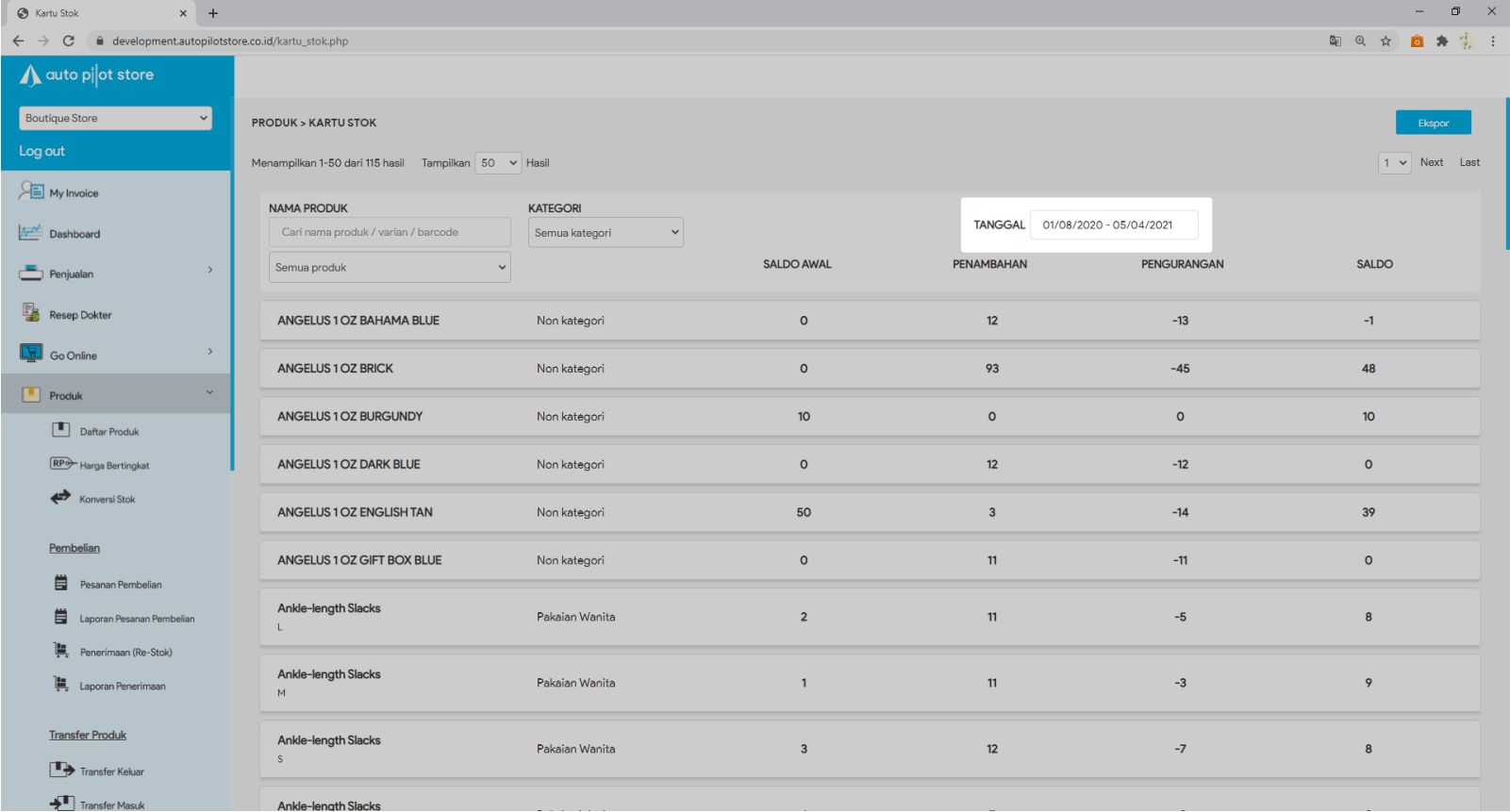Click the My Invoice sidebar icon
This screenshot has width=1510, height=812.
(x=31, y=191)
